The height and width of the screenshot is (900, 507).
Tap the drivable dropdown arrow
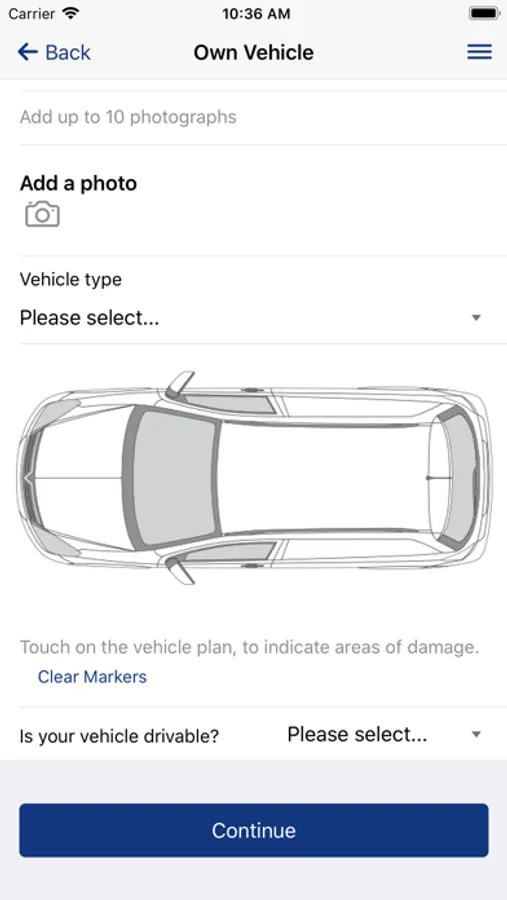click(x=476, y=734)
